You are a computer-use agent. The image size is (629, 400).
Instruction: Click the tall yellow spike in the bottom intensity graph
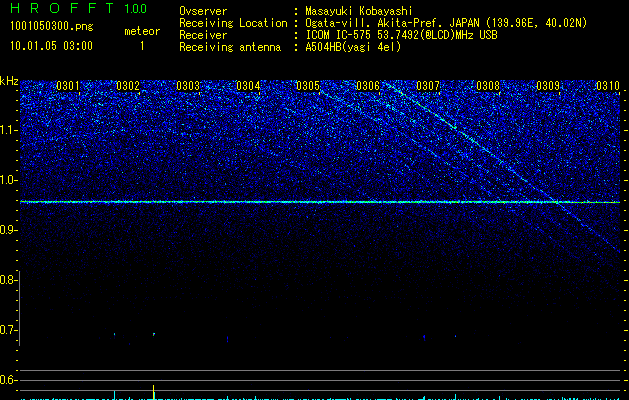click(153, 392)
